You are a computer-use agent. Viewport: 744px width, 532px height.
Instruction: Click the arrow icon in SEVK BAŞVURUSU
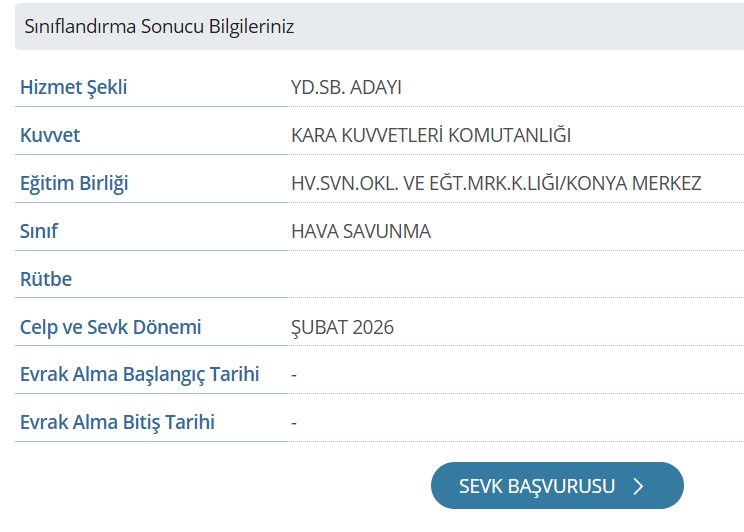click(x=639, y=487)
